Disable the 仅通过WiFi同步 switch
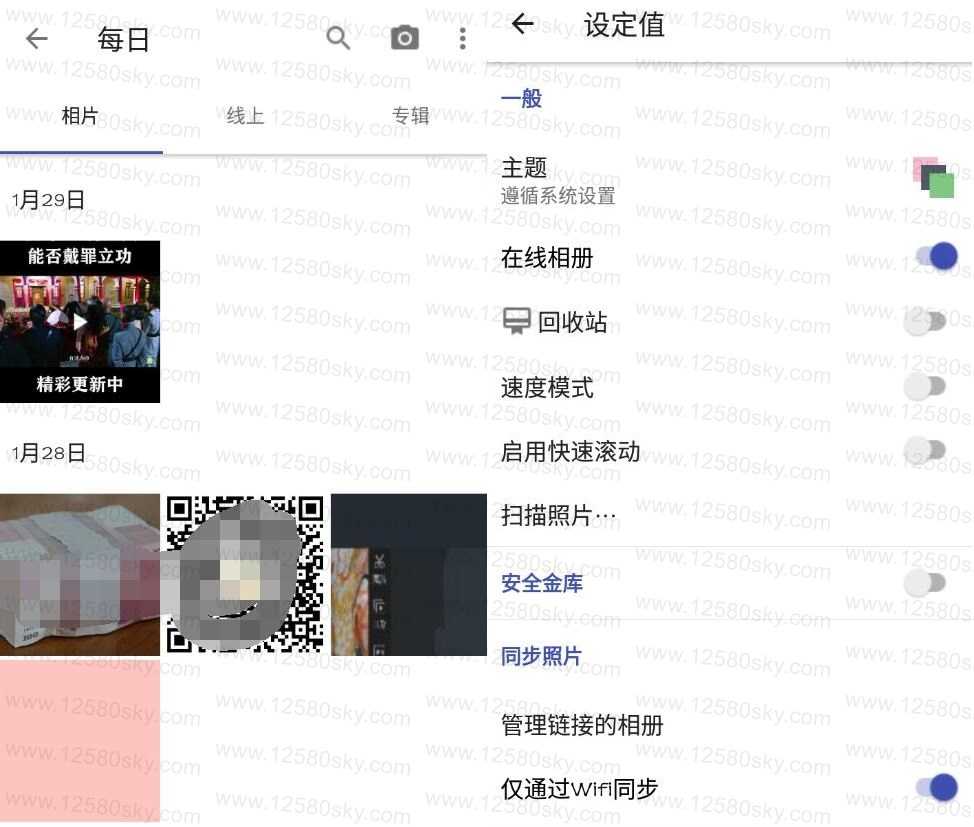Viewport: 974px width, 827px height. (x=937, y=788)
